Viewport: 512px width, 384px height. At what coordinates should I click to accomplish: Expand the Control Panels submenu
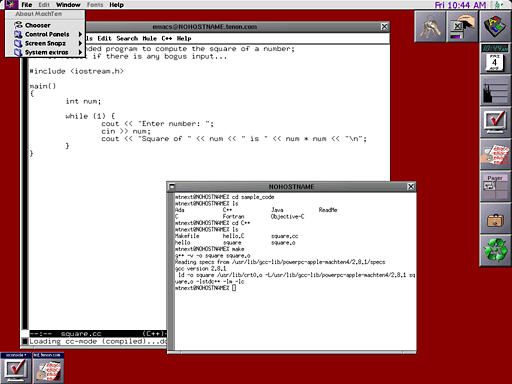[45, 34]
